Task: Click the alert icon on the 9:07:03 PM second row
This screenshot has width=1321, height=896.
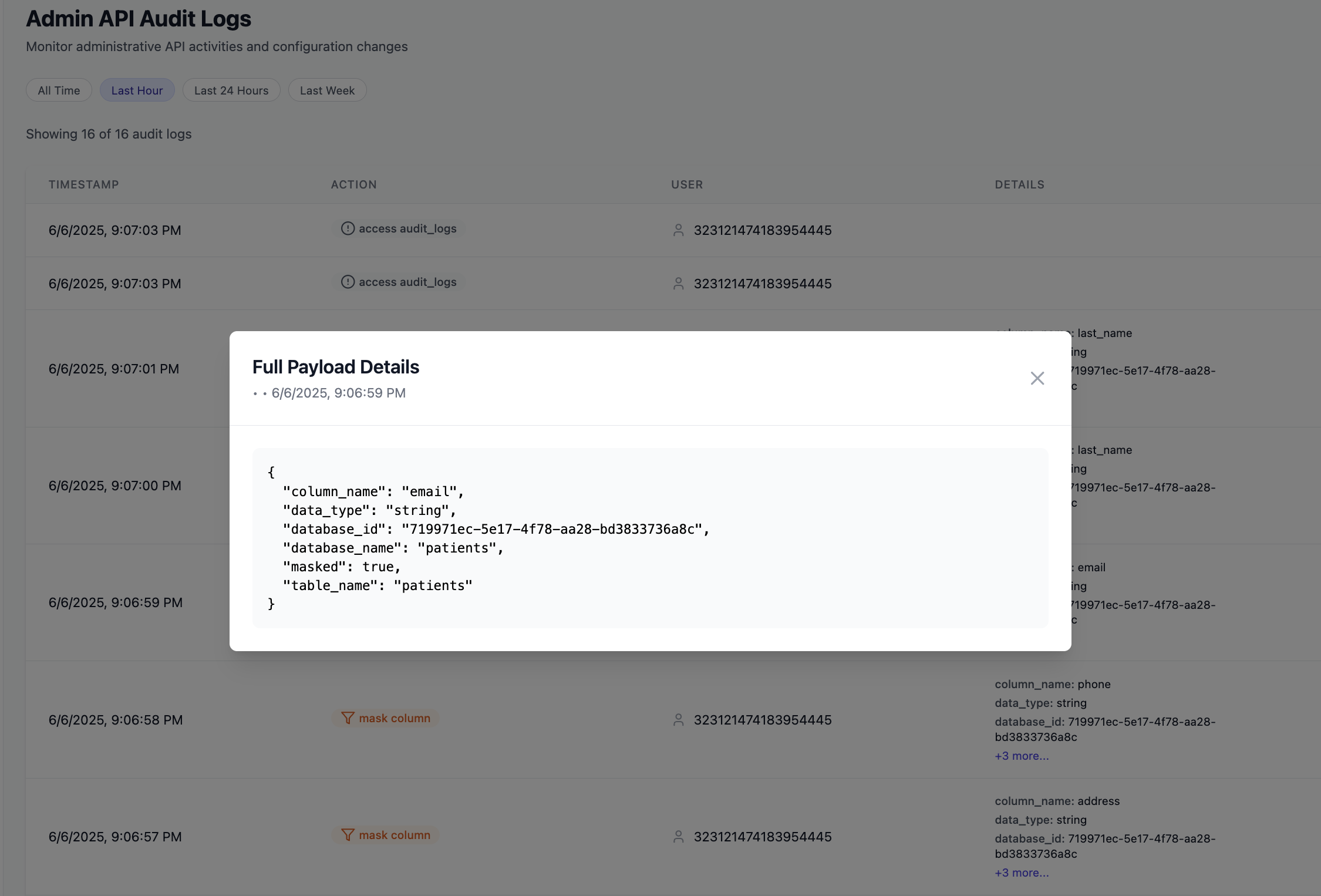Action: (347, 282)
